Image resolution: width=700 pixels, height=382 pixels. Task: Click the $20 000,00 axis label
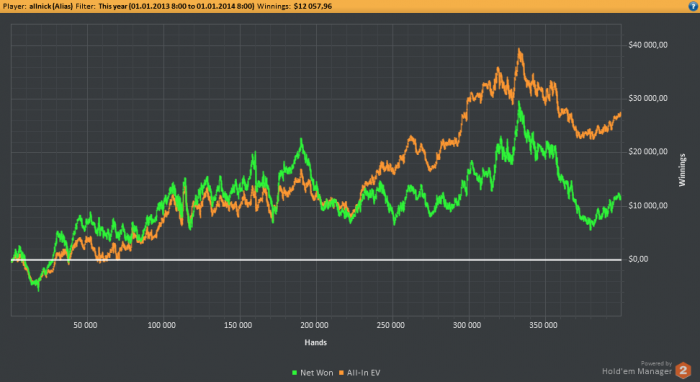648,152
